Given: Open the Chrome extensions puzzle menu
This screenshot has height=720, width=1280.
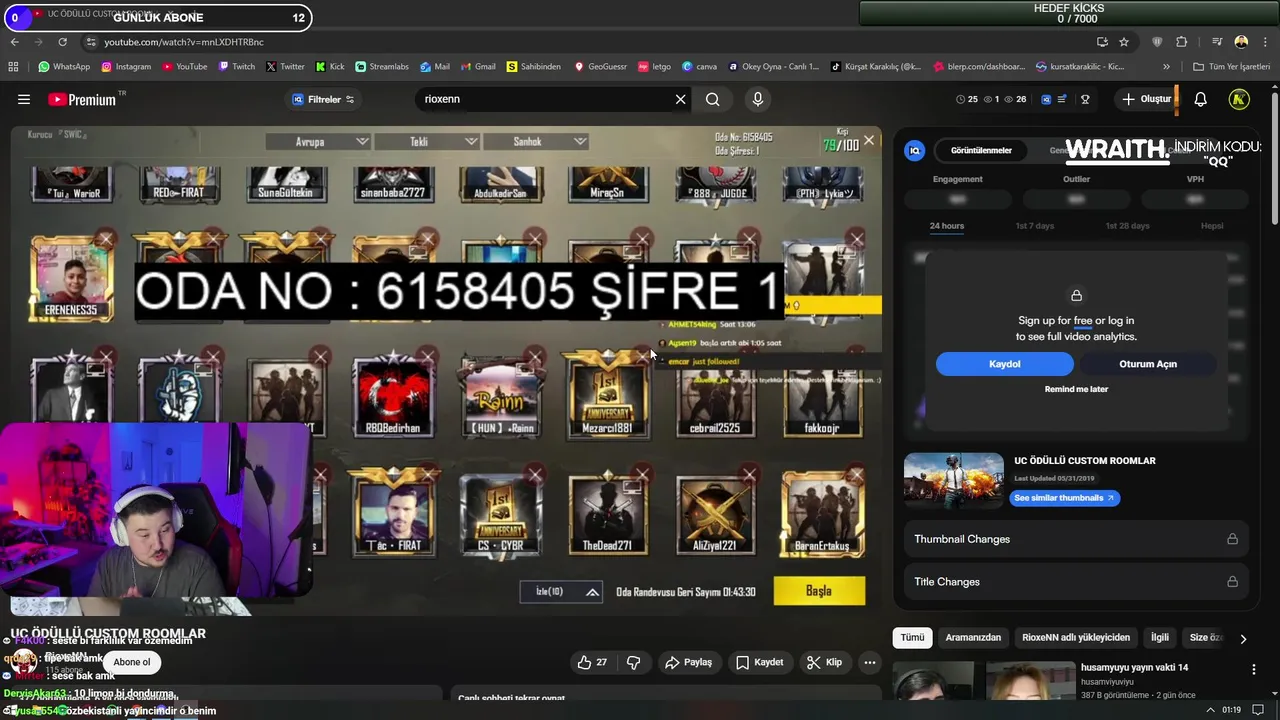Looking at the screenshot, I should 1182,42.
